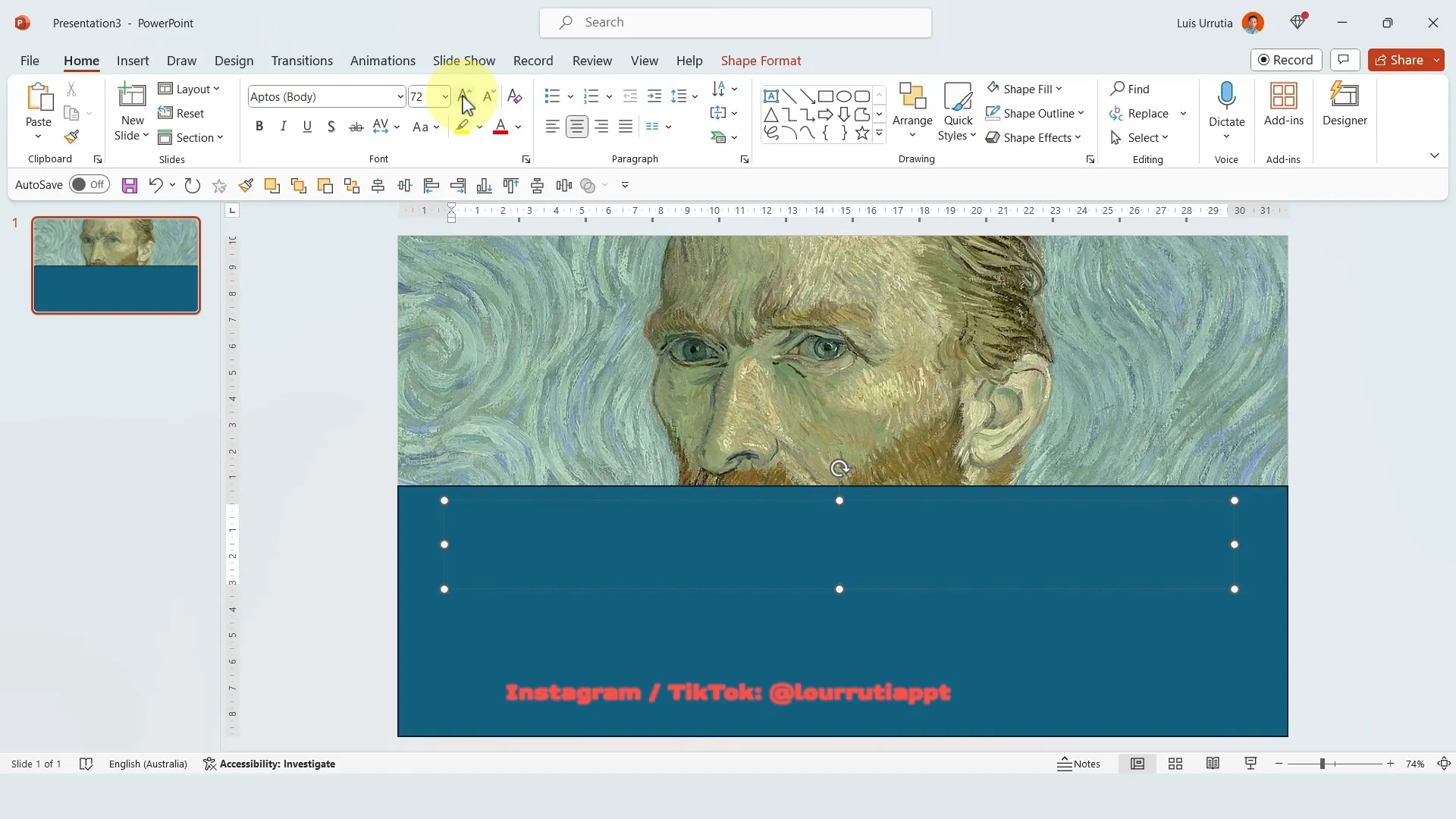1456x819 pixels.
Task: Select slide 1 thumbnail
Action: 116,265
